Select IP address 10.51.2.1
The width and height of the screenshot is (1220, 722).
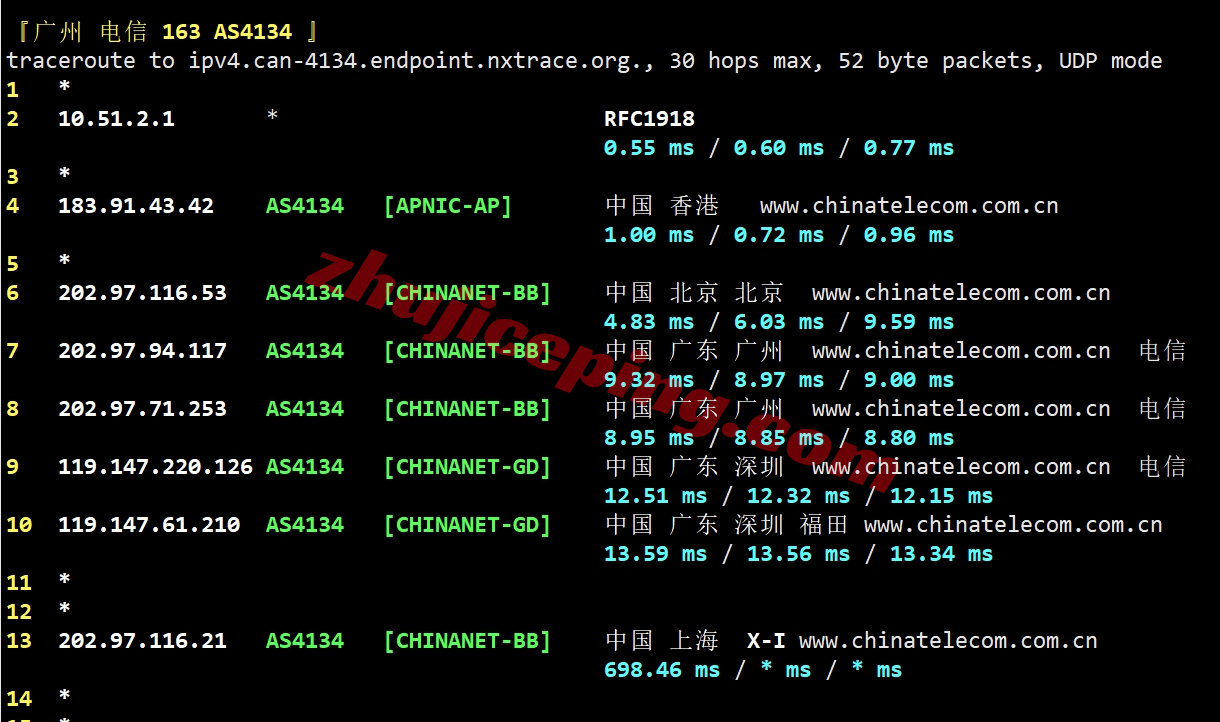click(x=116, y=119)
